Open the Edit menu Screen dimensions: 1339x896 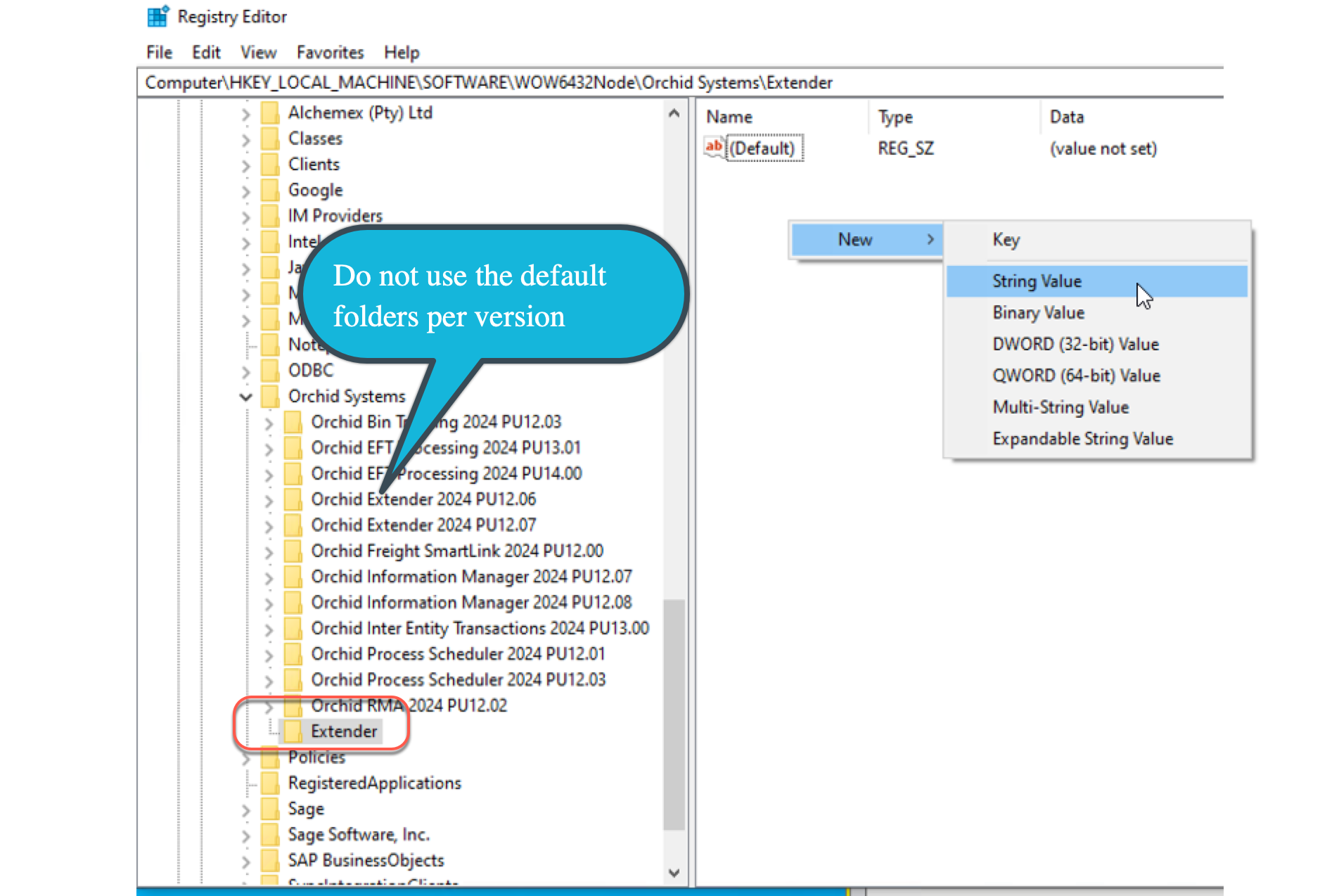click(206, 53)
